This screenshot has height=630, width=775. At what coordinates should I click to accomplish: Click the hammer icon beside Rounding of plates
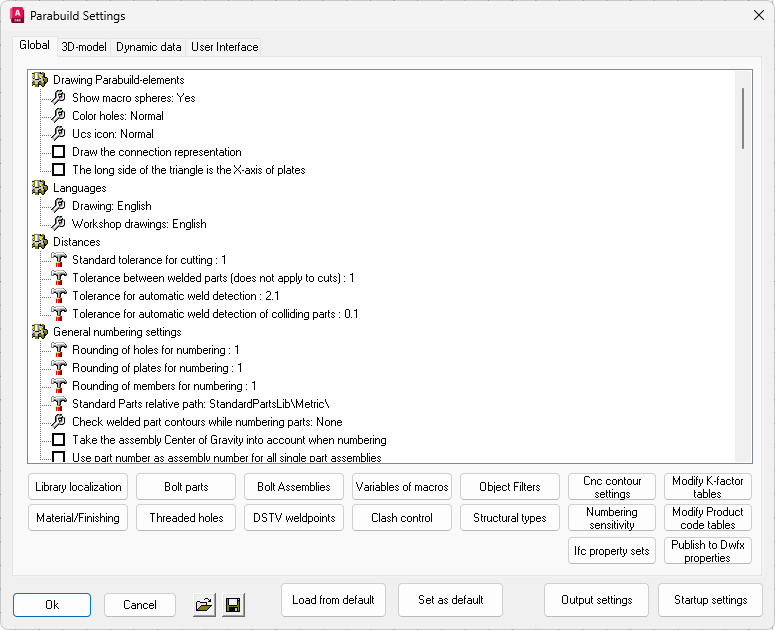(x=59, y=368)
